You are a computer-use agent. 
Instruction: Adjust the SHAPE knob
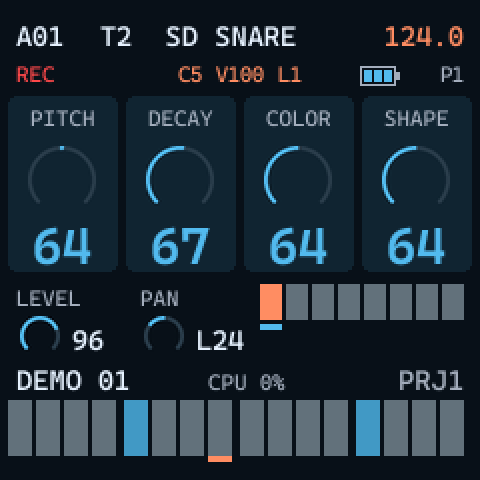coord(416,176)
